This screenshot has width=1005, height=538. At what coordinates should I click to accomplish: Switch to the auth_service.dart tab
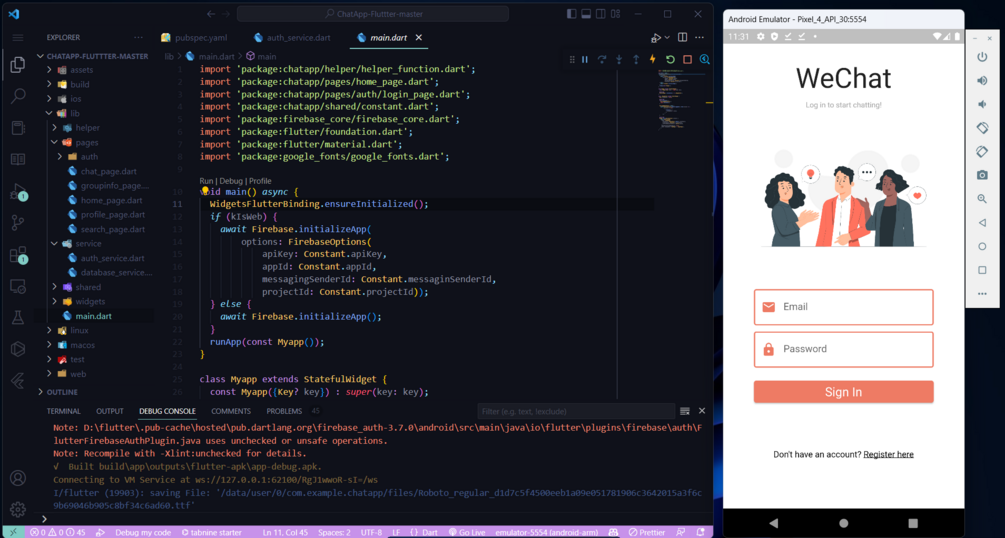tap(292, 38)
